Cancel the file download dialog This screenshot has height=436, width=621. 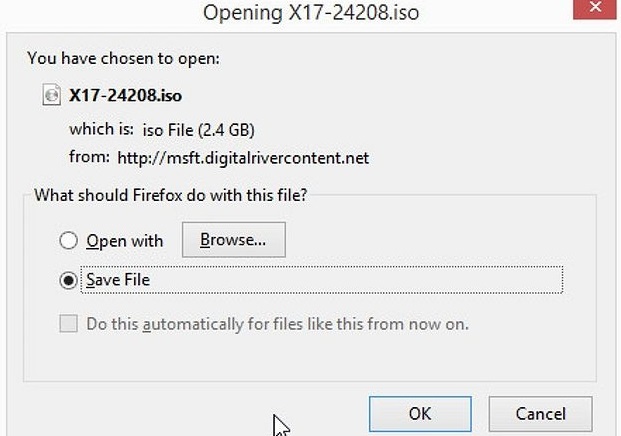pos(540,414)
